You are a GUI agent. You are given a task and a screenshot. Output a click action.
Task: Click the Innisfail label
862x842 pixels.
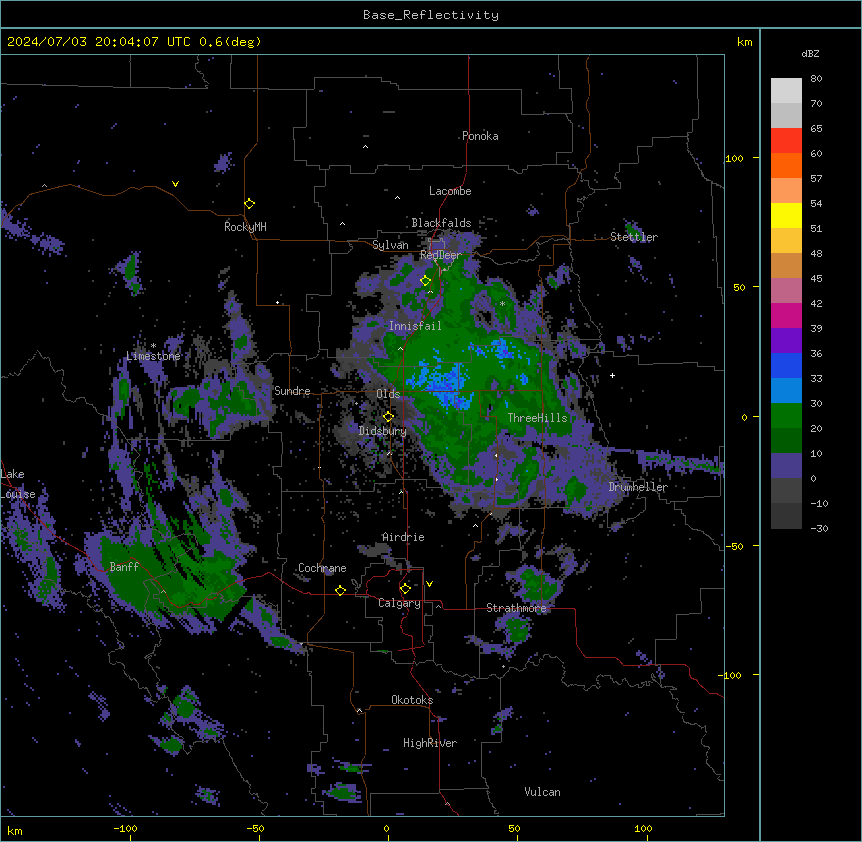click(x=415, y=326)
